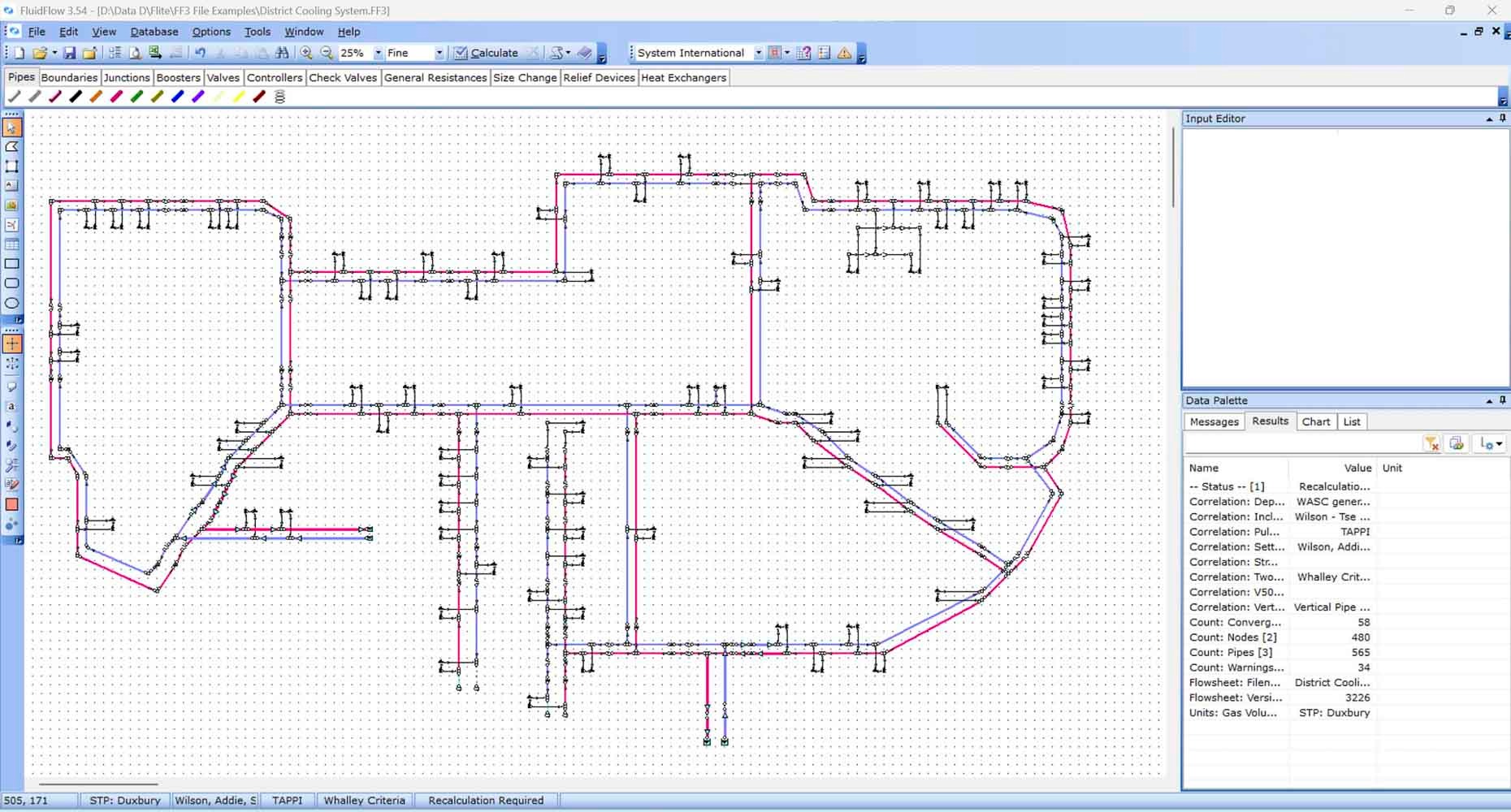Save the flowsheet with the floppy disk icon

(70, 53)
